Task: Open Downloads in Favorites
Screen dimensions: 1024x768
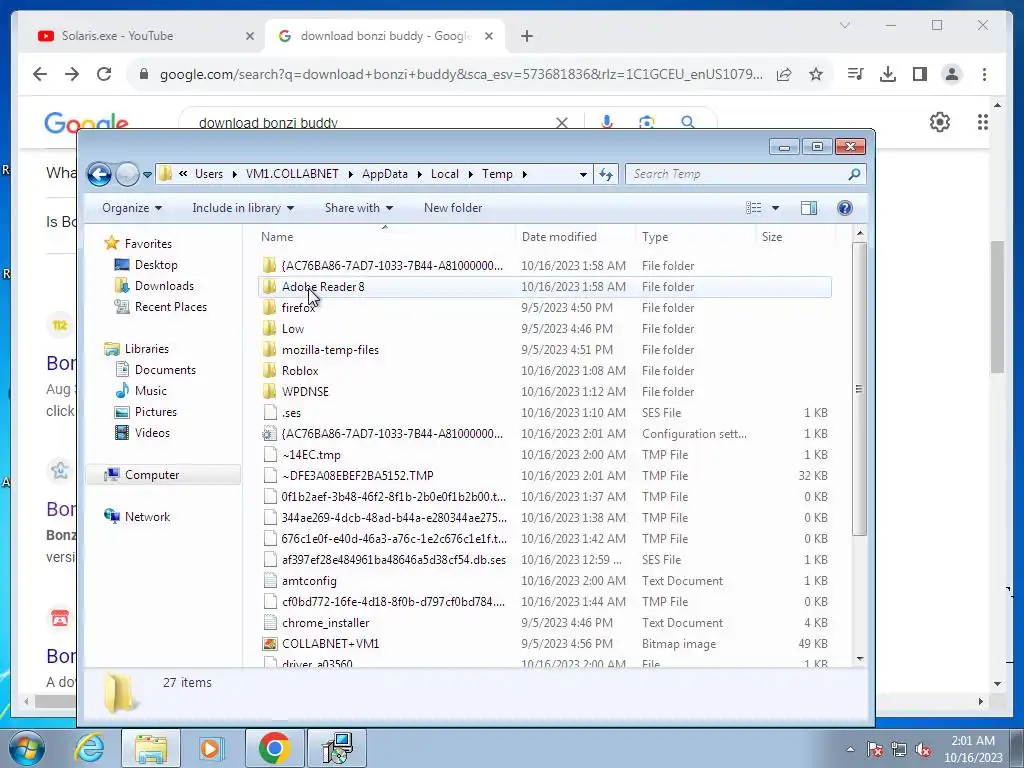Action: click(x=164, y=285)
